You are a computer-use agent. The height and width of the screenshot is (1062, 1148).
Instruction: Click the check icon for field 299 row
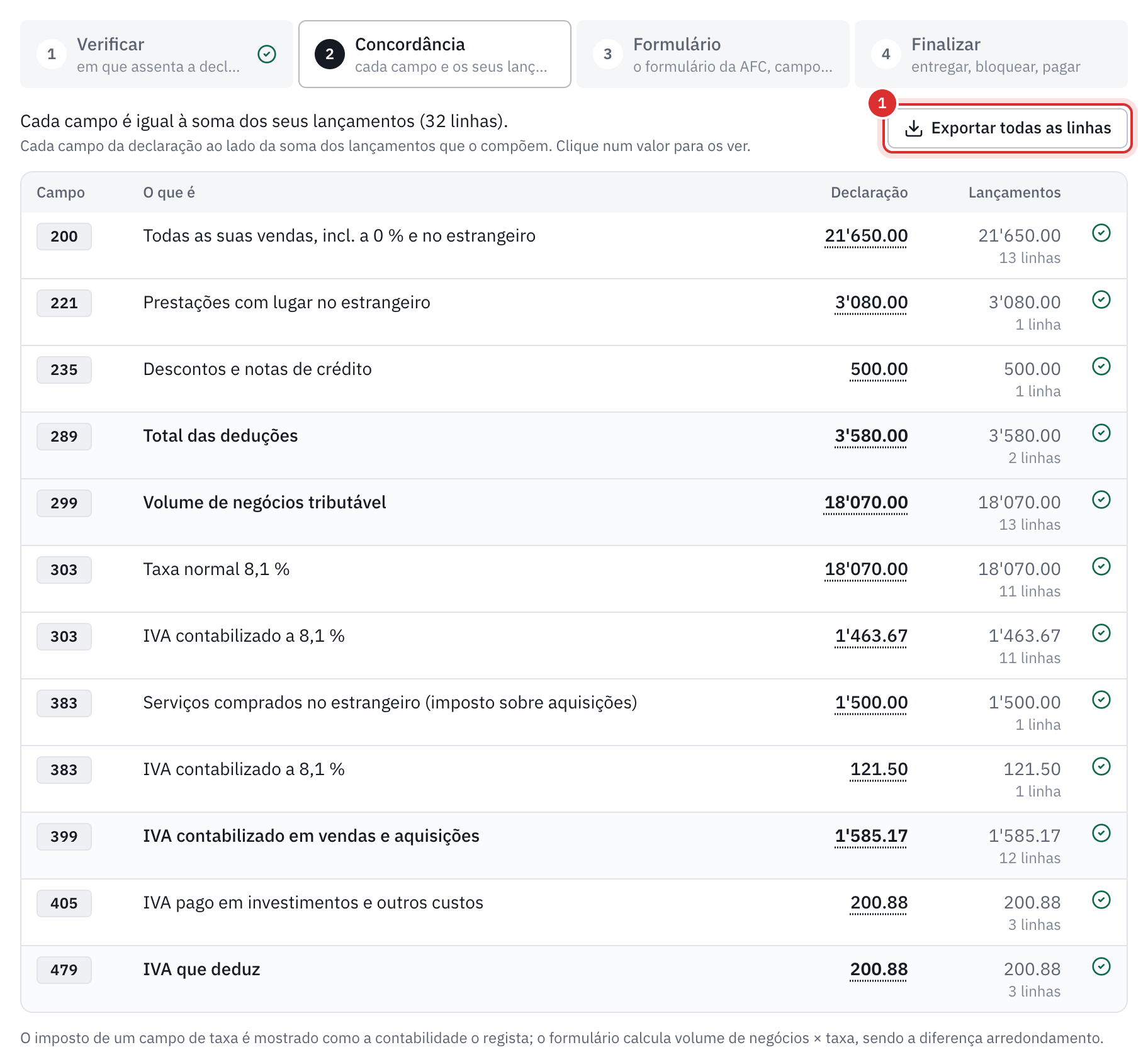[x=1101, y=500]
